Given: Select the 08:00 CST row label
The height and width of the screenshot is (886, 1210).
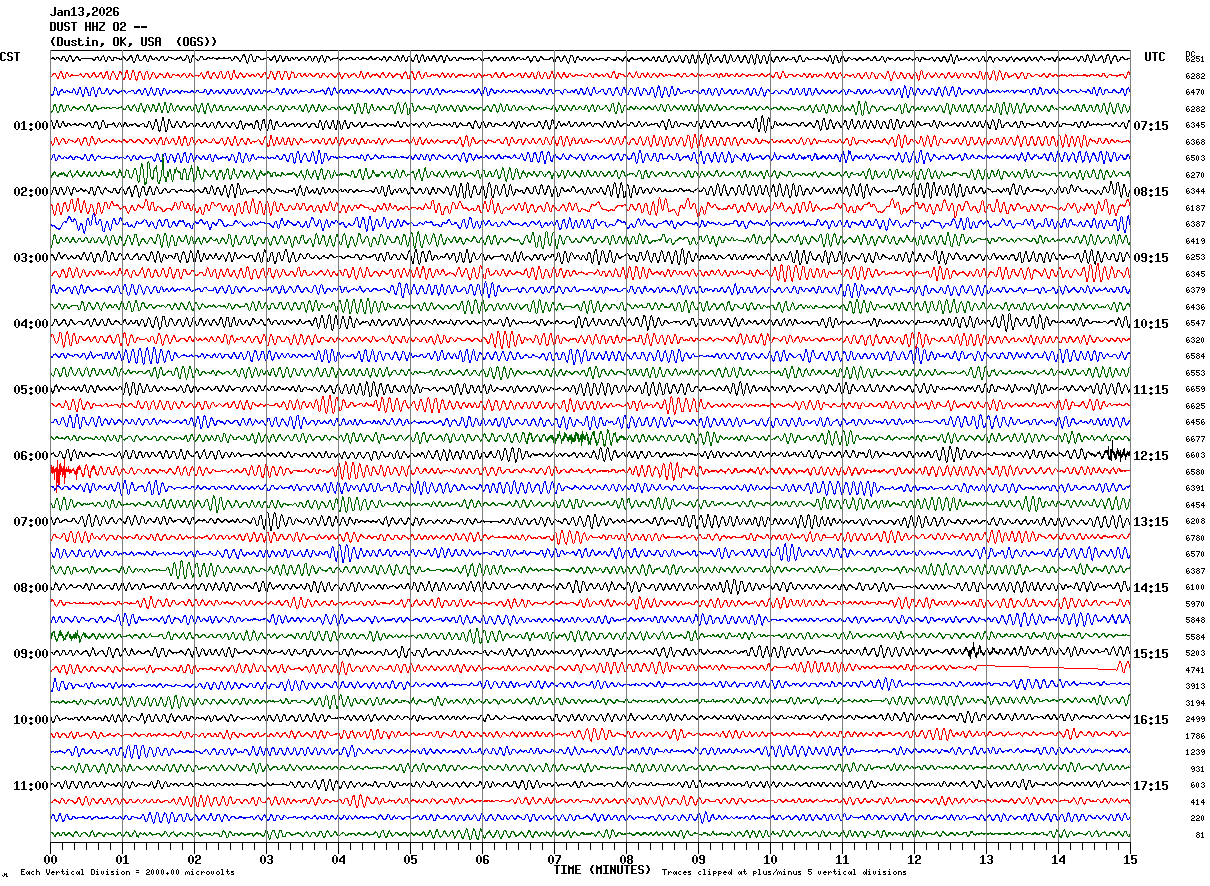Looking at the screenshot, I should pos(31,588).
